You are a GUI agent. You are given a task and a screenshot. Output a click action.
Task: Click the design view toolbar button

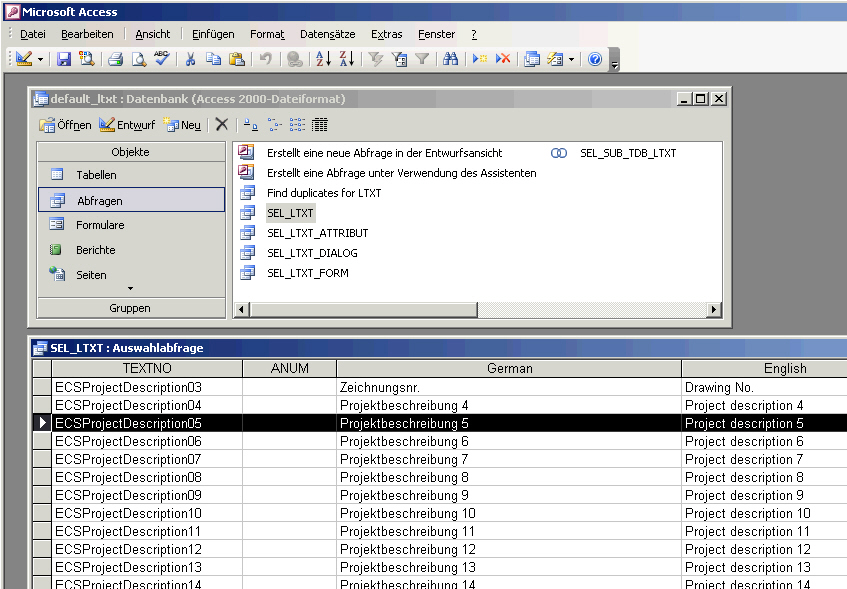tap(24, 58)
